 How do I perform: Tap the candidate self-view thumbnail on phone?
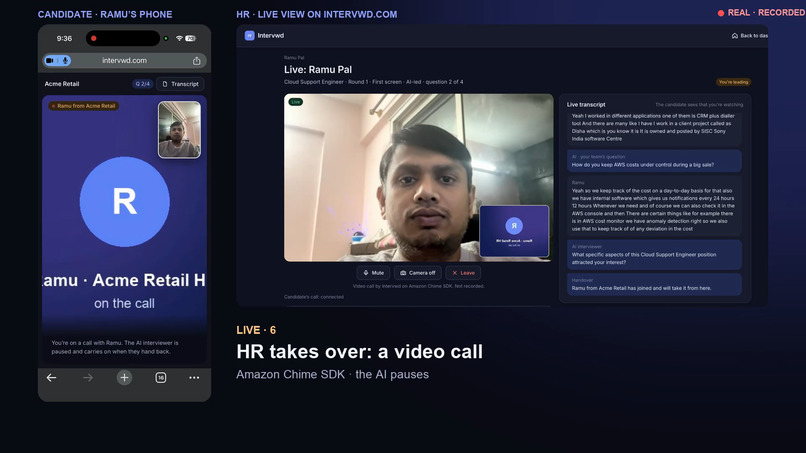click(179, 130)
